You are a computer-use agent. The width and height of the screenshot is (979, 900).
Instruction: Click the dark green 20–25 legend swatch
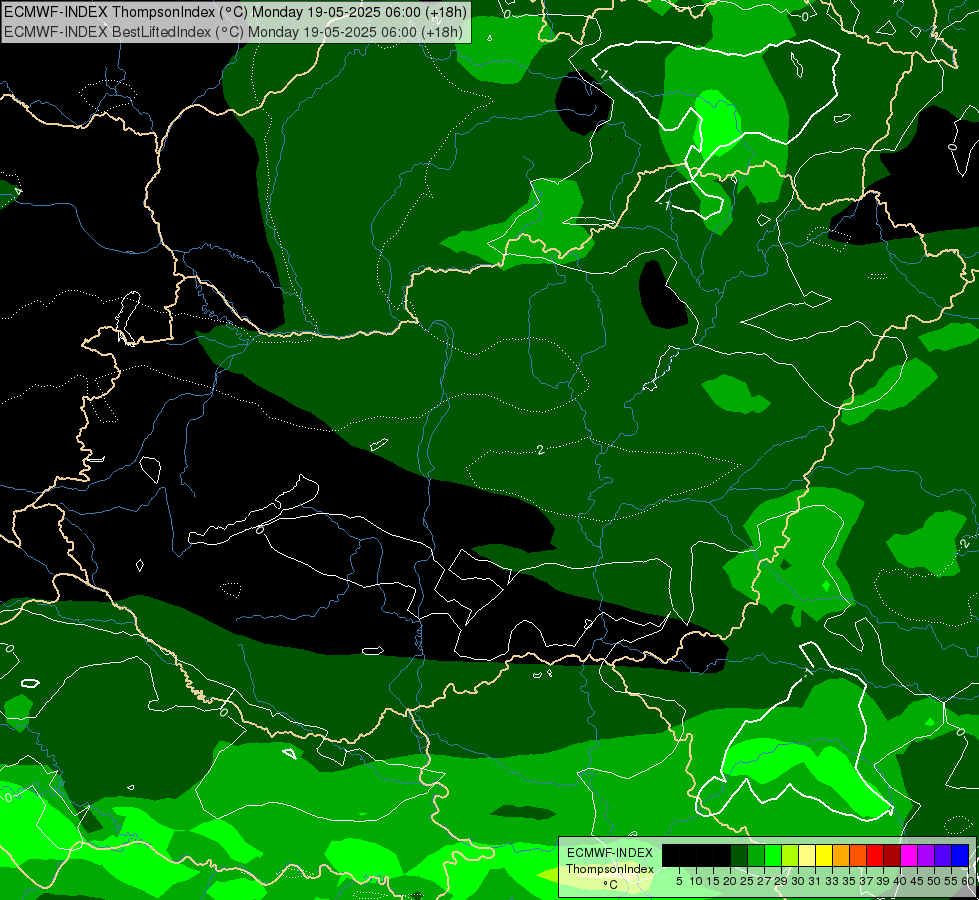[x=739, y=856]
